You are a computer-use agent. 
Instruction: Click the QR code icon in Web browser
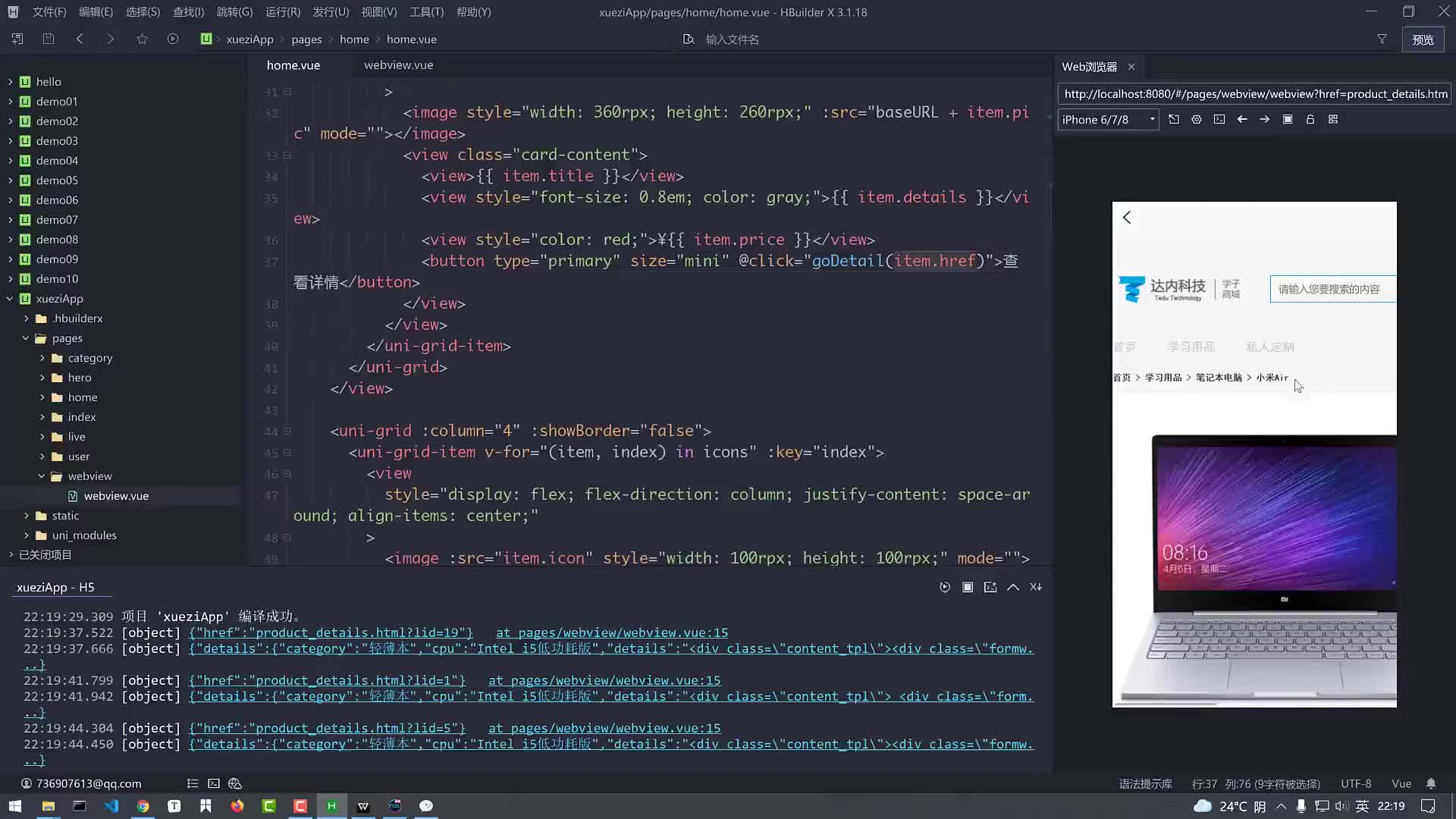1333,119
